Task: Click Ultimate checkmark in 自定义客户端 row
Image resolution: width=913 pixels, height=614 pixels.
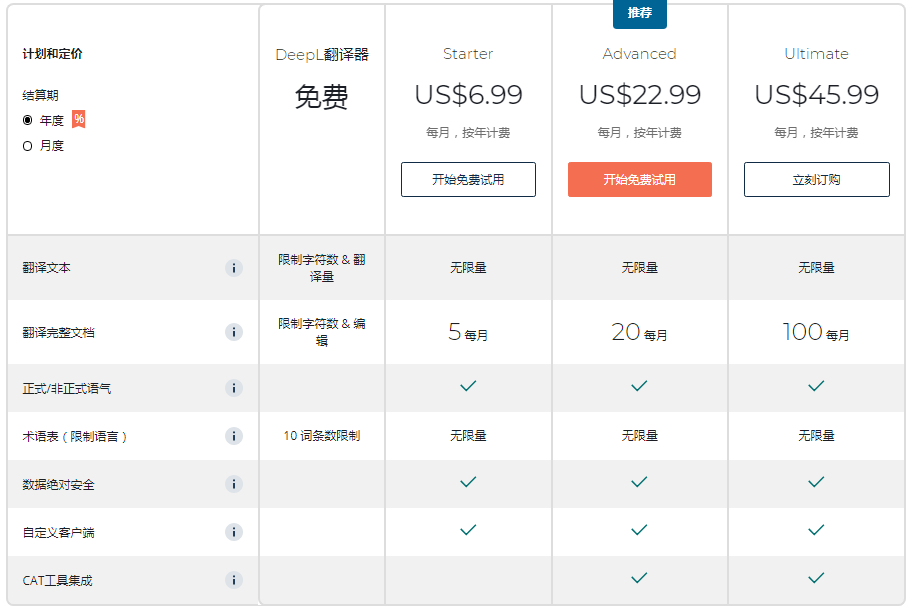Action: [x=816, y=530]
